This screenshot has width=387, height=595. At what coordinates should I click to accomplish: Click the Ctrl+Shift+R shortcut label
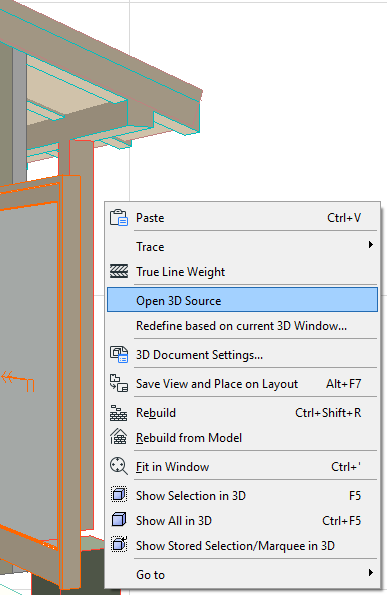328,412
